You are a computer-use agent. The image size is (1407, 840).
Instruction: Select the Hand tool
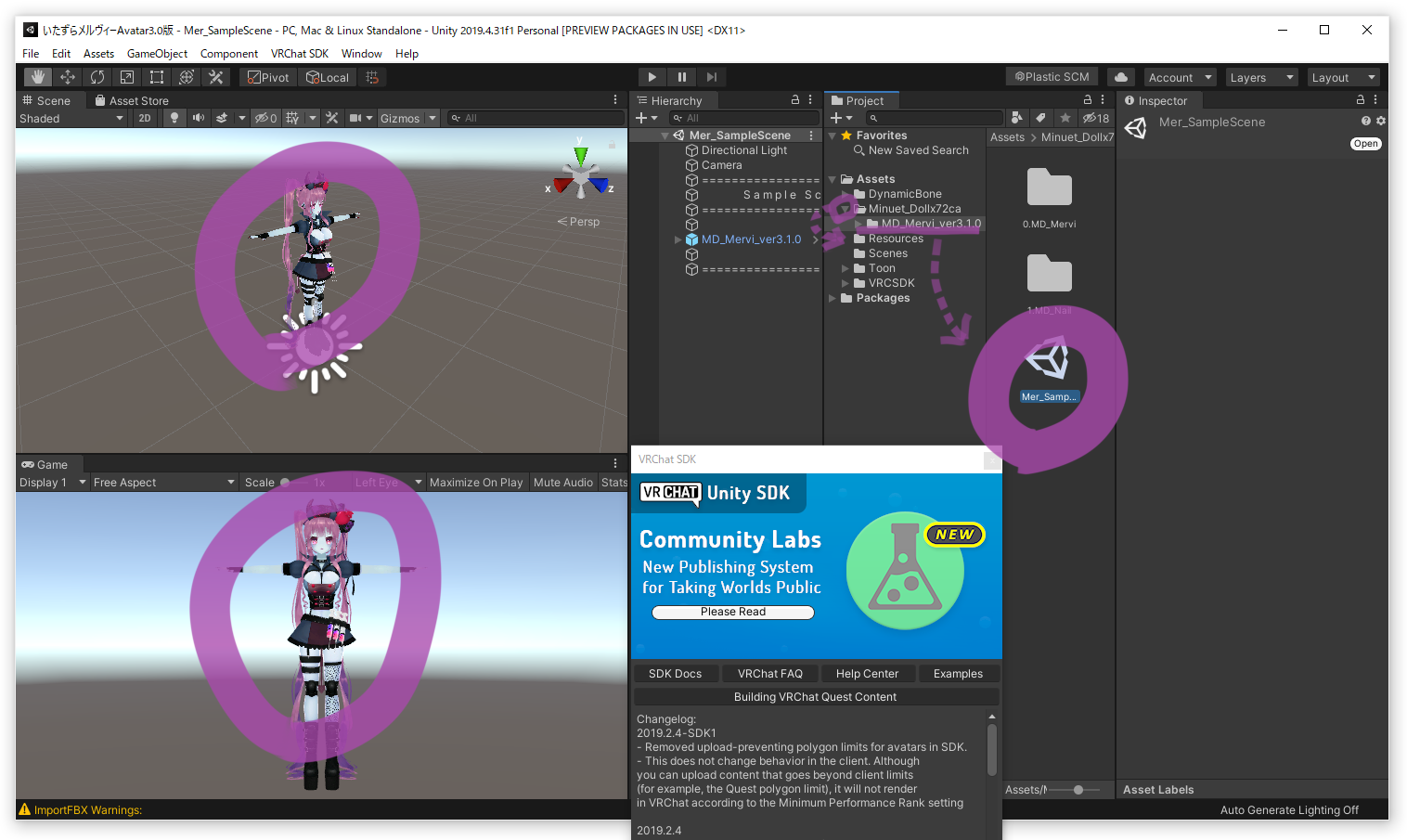point(37,77)
